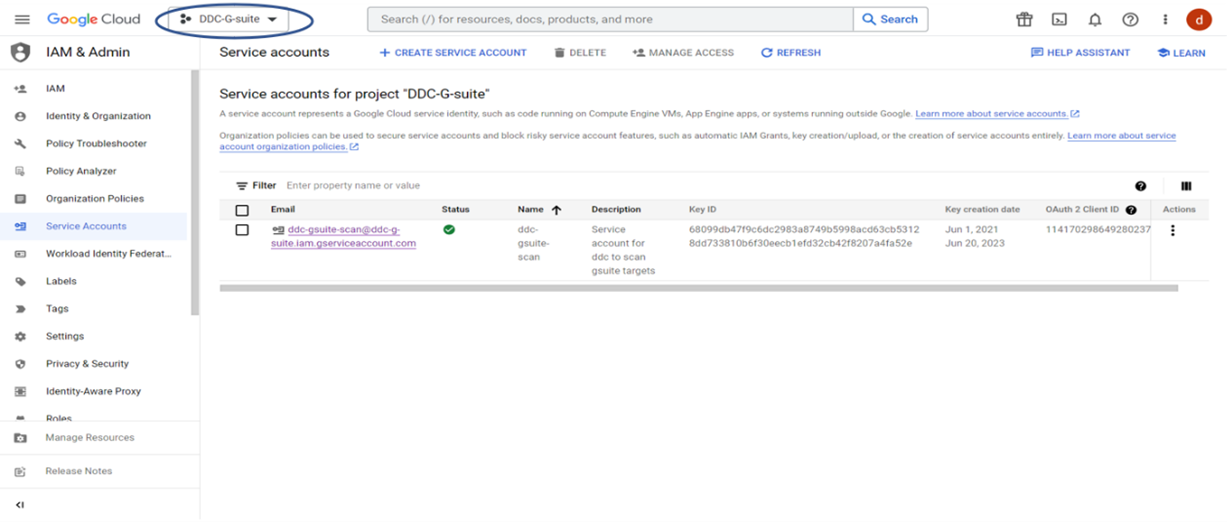Click the key ID starting 68099db4
Screen dimensions: 1227x522
[x=804, y=230]
